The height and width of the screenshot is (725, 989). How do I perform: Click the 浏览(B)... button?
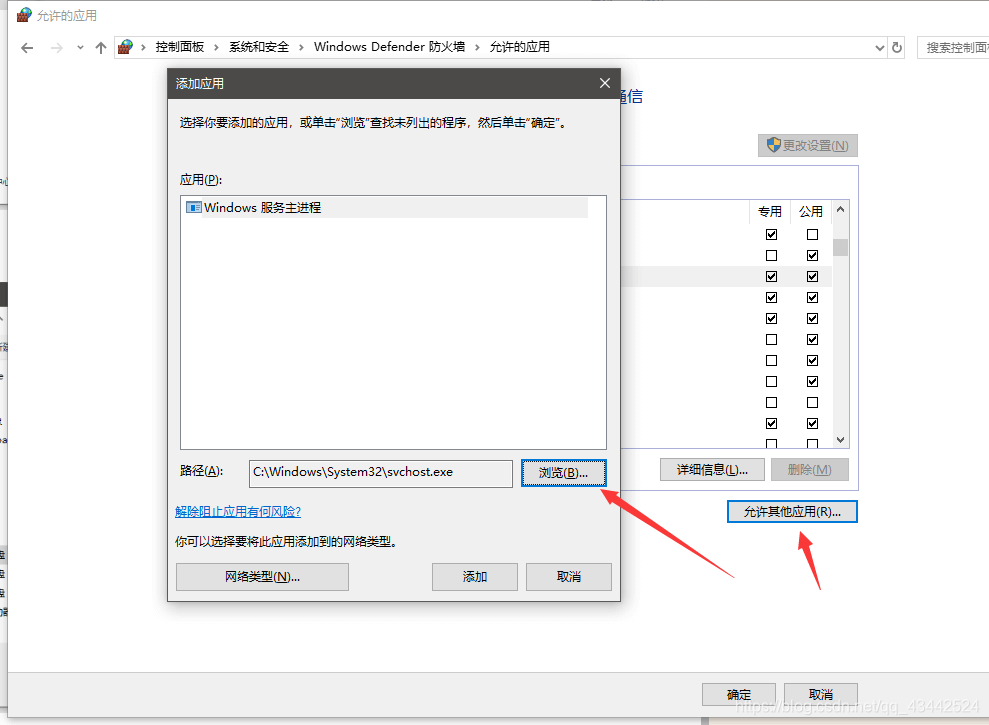tap(563, 473)
